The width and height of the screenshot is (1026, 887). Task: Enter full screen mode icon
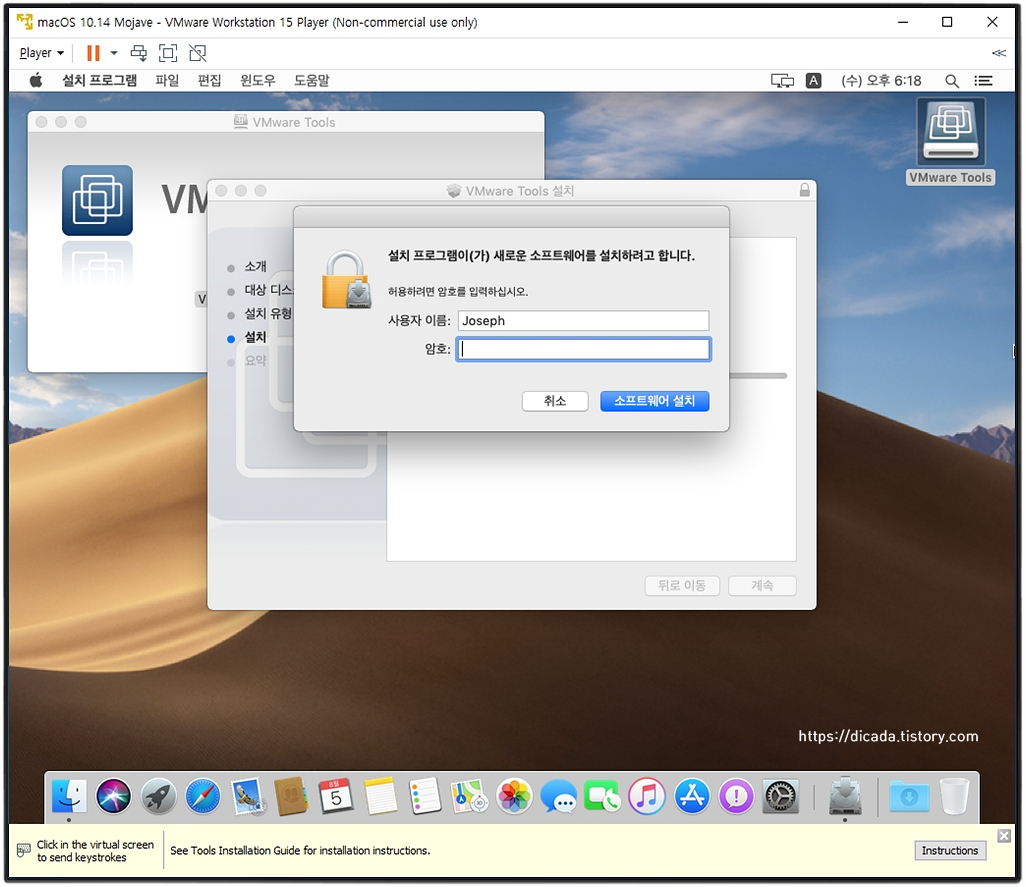coord(168,53)
